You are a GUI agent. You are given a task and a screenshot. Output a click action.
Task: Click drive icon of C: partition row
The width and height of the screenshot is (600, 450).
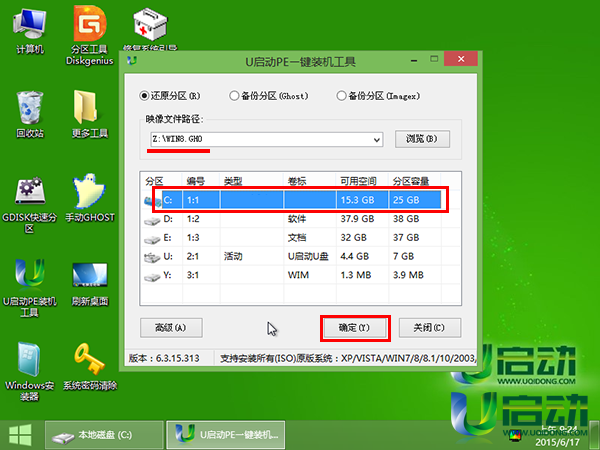(152, 201)
